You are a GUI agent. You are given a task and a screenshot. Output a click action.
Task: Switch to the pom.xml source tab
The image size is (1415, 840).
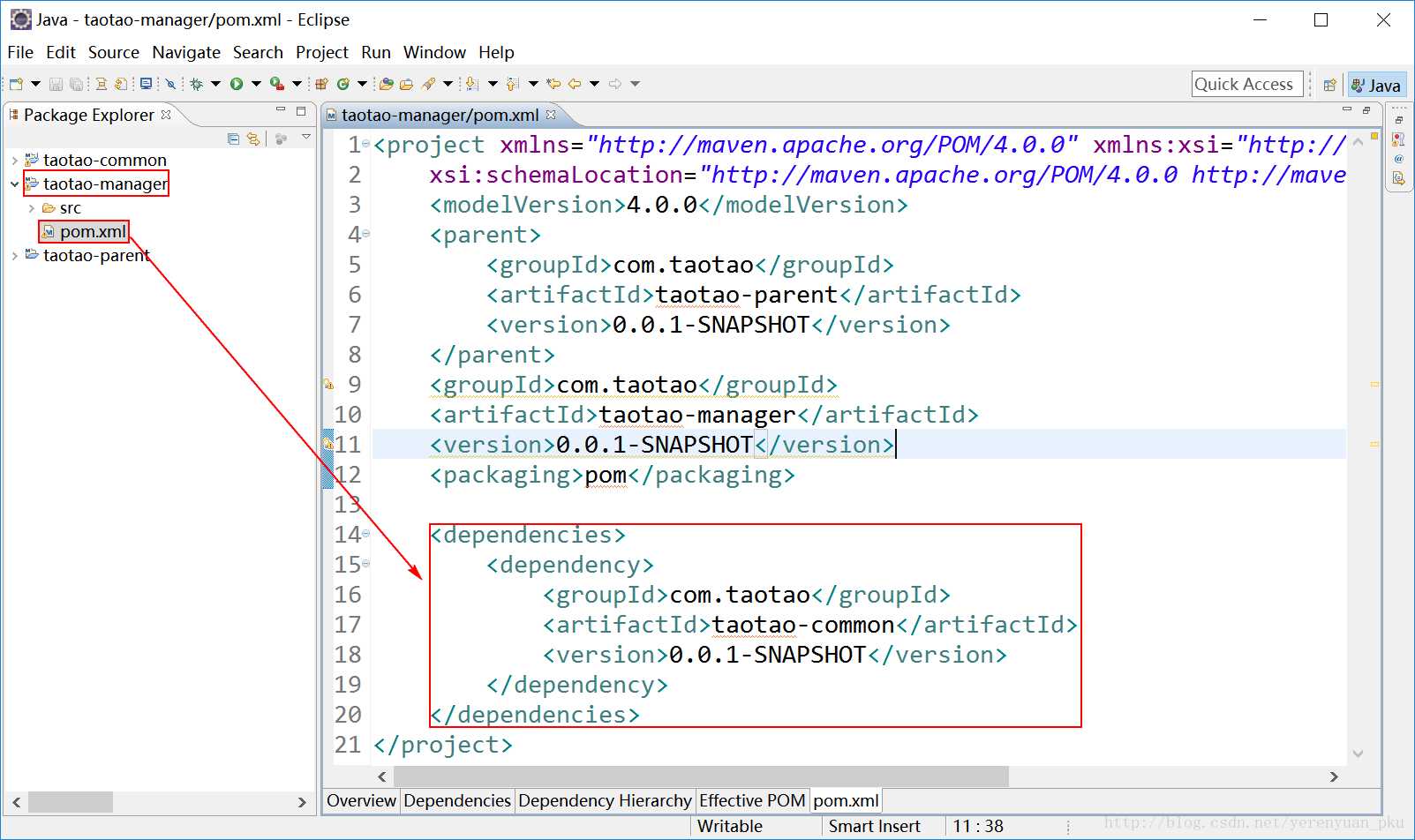[846, 800]
